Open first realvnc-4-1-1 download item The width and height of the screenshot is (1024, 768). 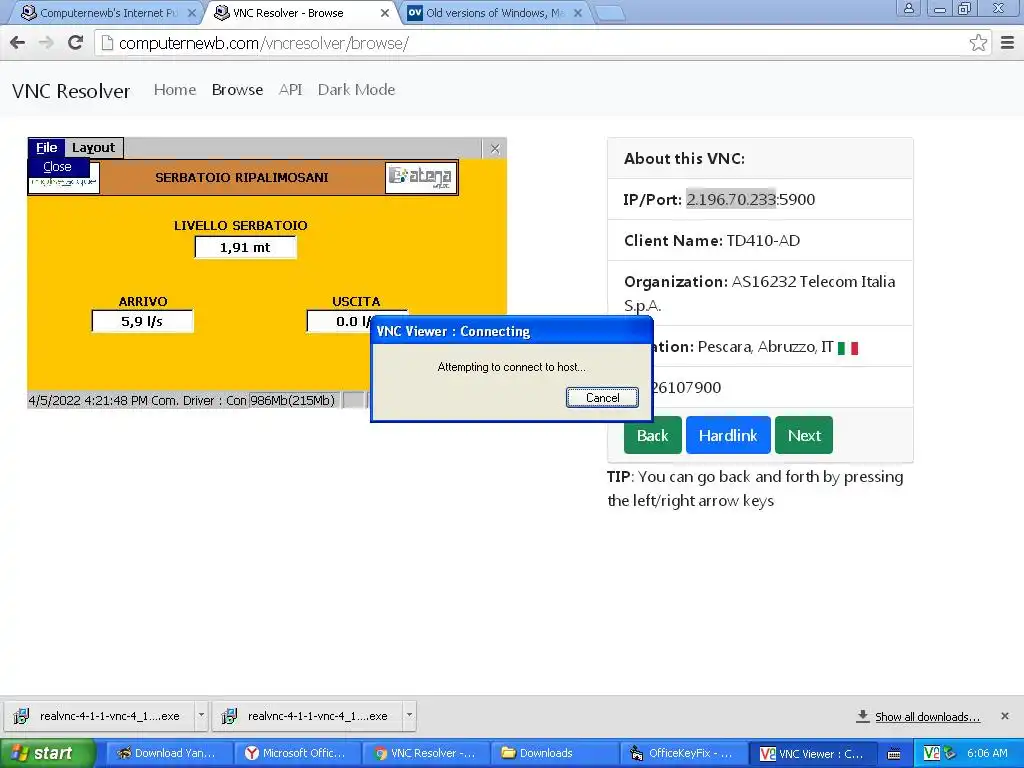[99, 716]
